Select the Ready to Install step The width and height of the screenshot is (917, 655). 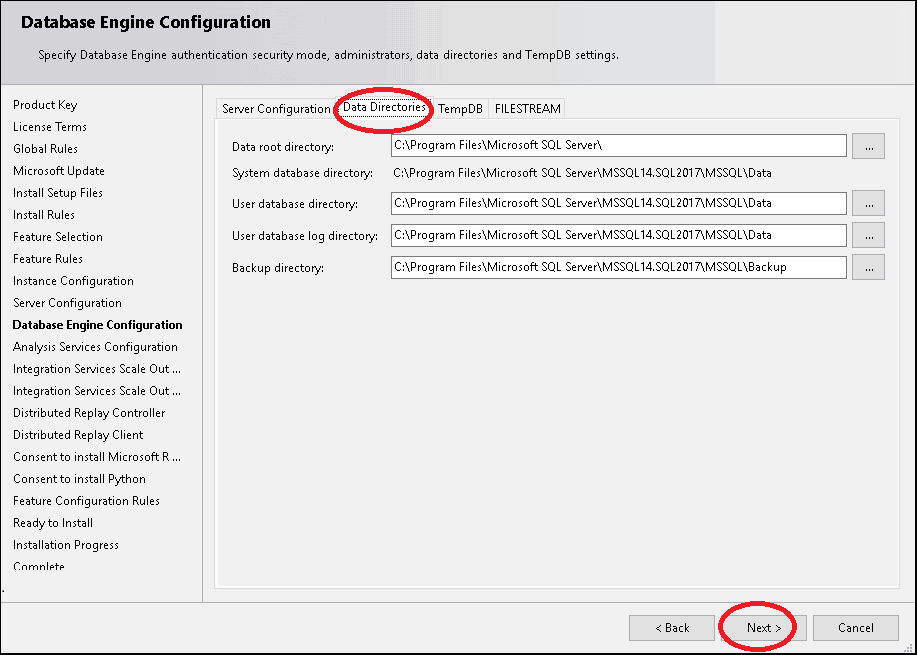(x=53, y=523)
